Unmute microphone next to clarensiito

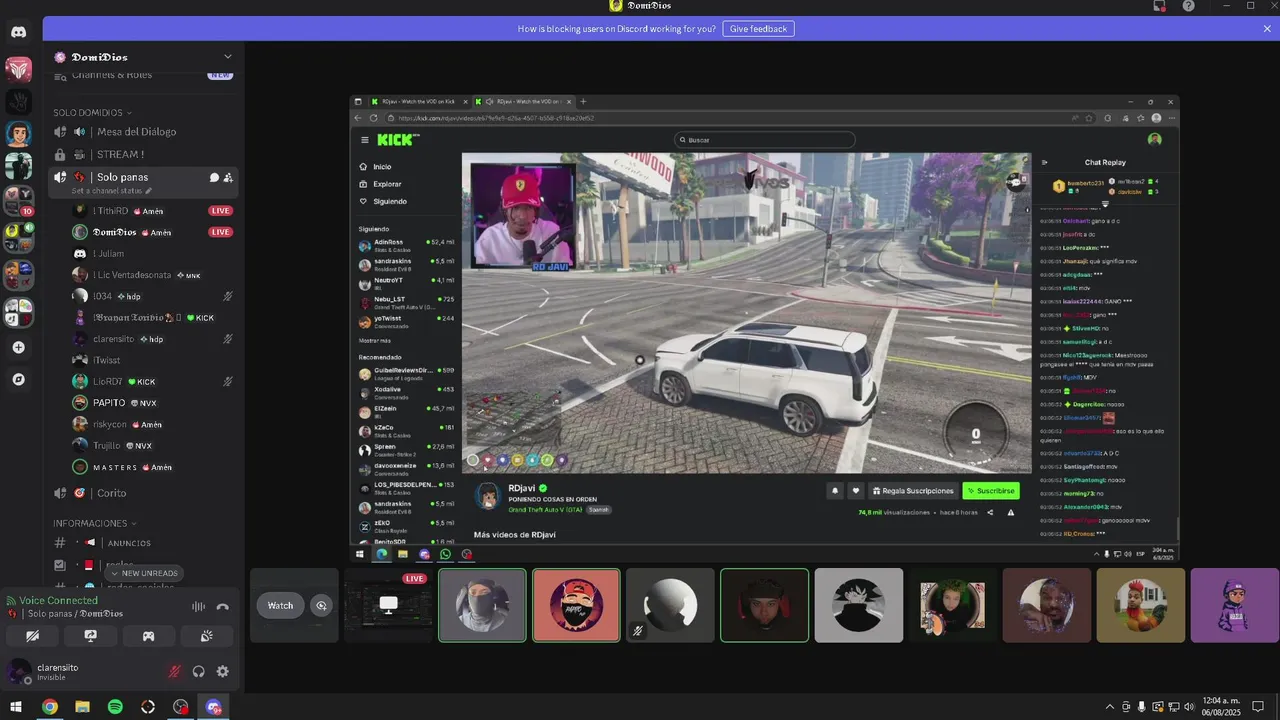(x=175, y=672)
